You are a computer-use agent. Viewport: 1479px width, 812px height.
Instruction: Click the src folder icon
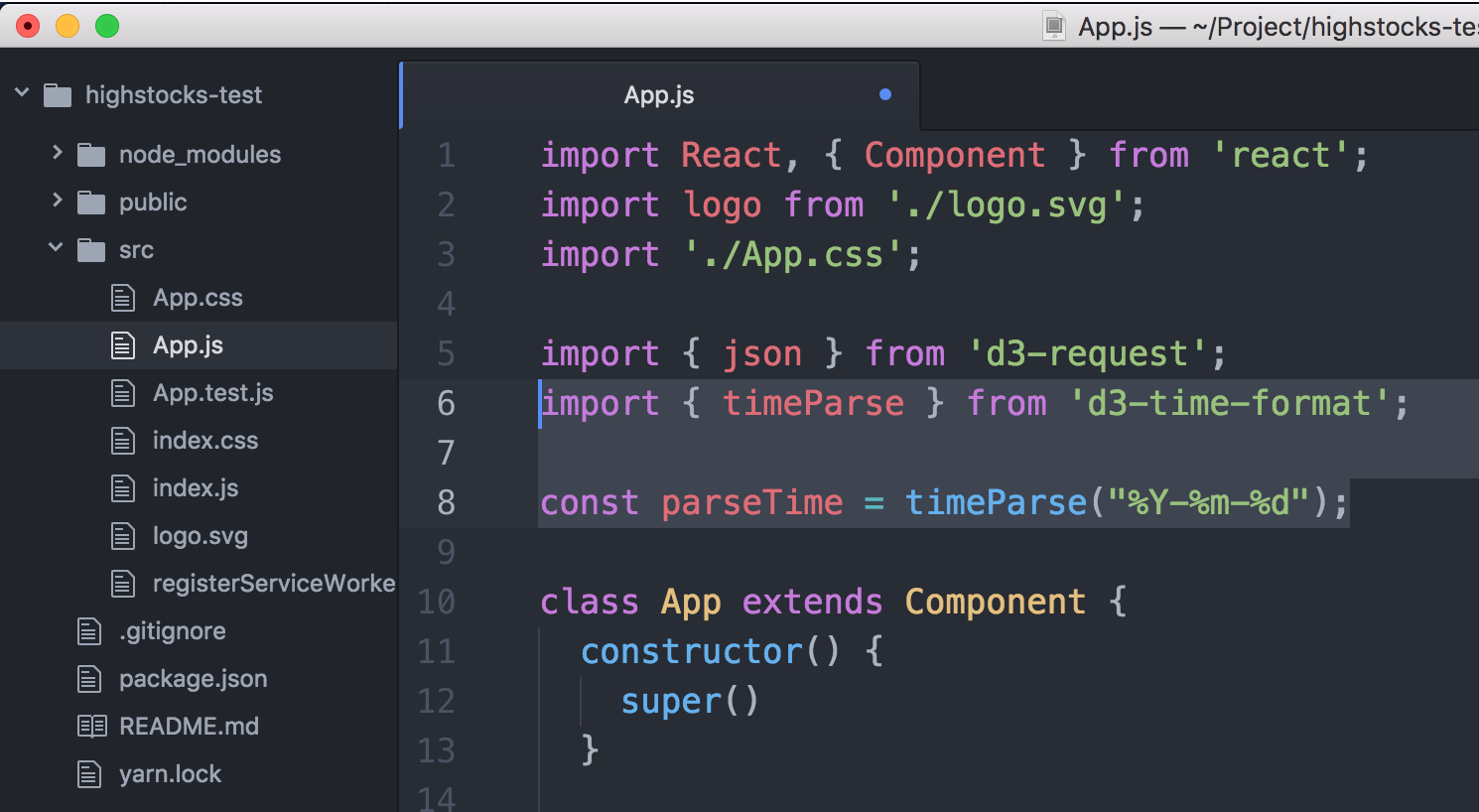pos(91,250)
